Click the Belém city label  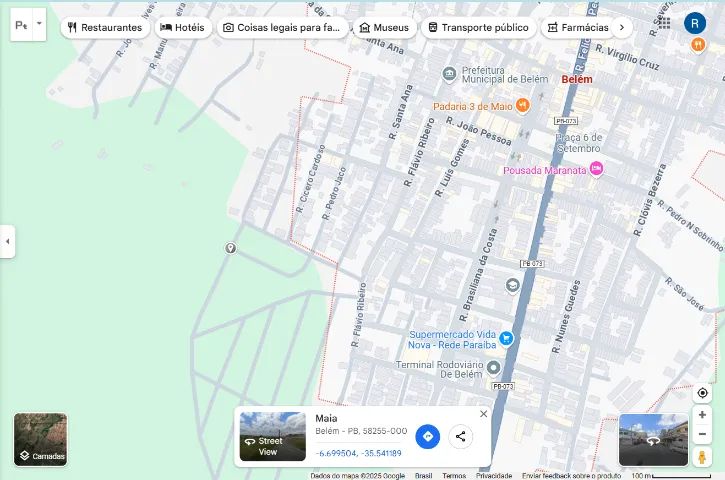pyautogui.click(x=577, y=79)
